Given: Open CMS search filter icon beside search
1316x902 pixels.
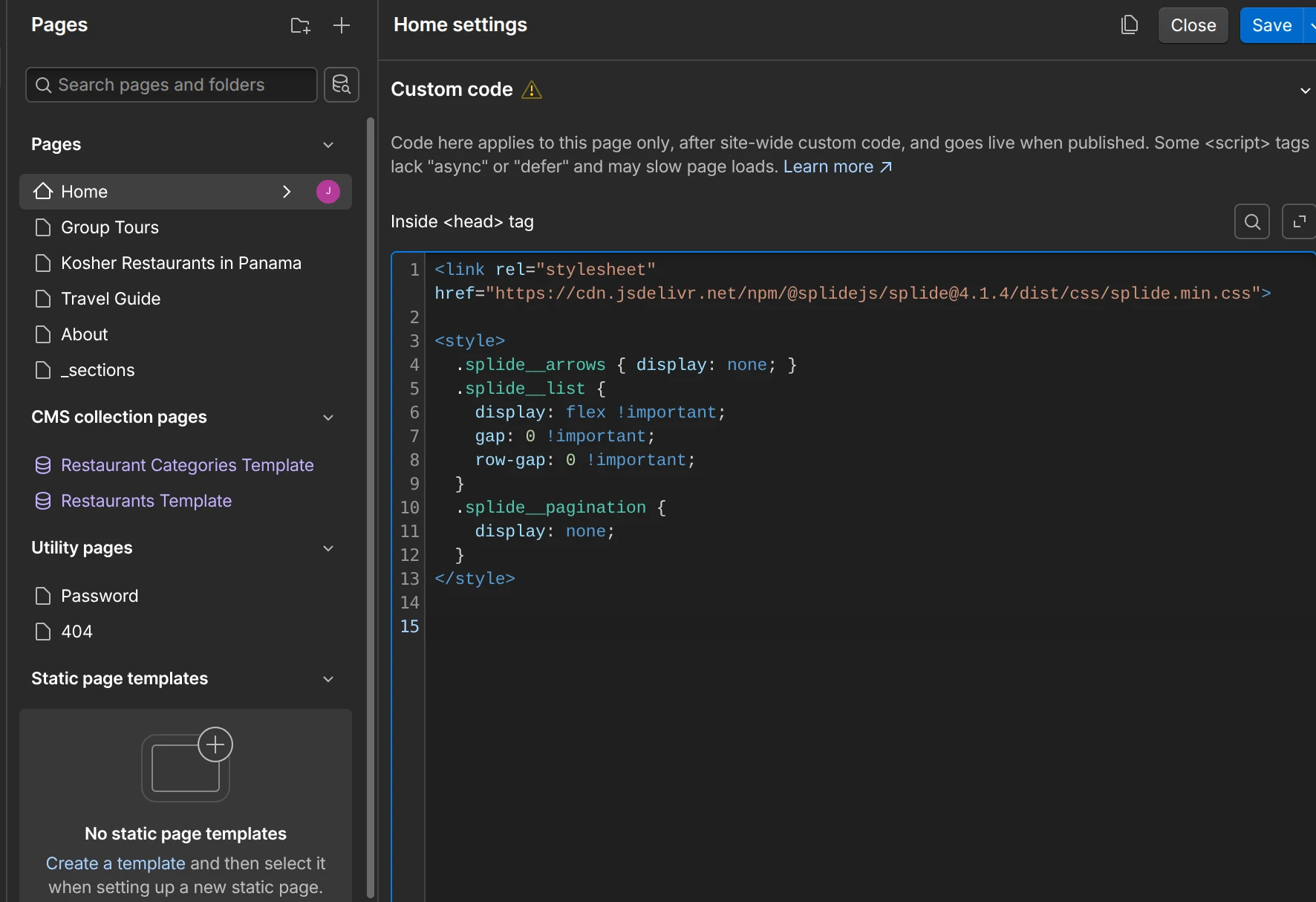Looking at the screenshot, I should (x=342, y=85).
